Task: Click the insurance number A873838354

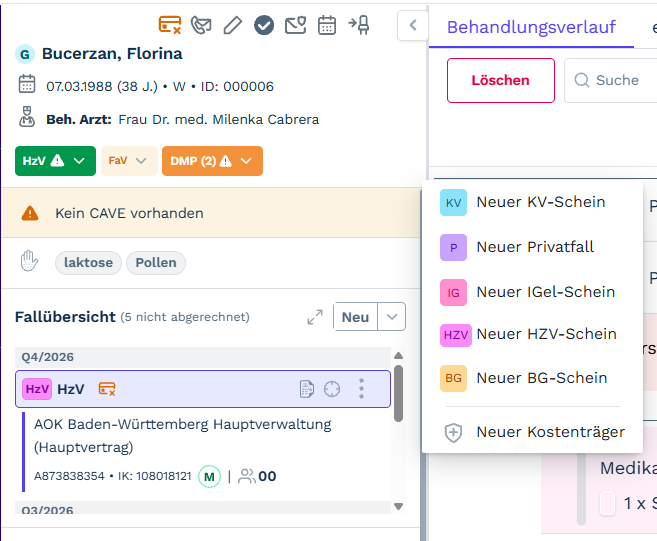Action: pos(69,476)
